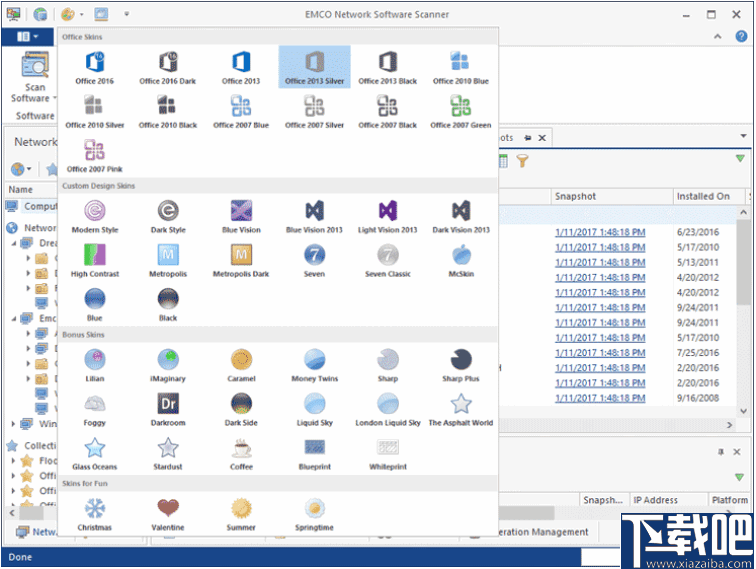Select the Lilian bonus skin
This screenshot has width=756, height=569.
tap(94, 365)
